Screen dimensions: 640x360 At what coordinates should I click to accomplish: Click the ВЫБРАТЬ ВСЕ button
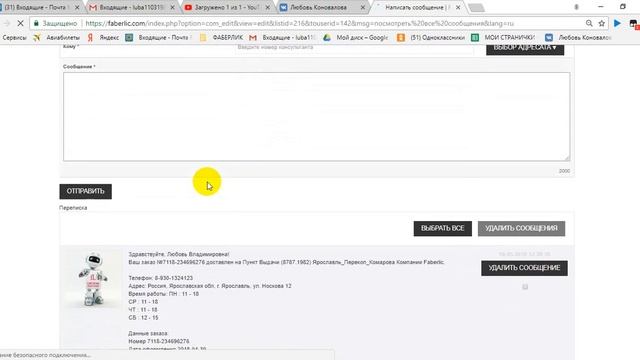(442, 229)
